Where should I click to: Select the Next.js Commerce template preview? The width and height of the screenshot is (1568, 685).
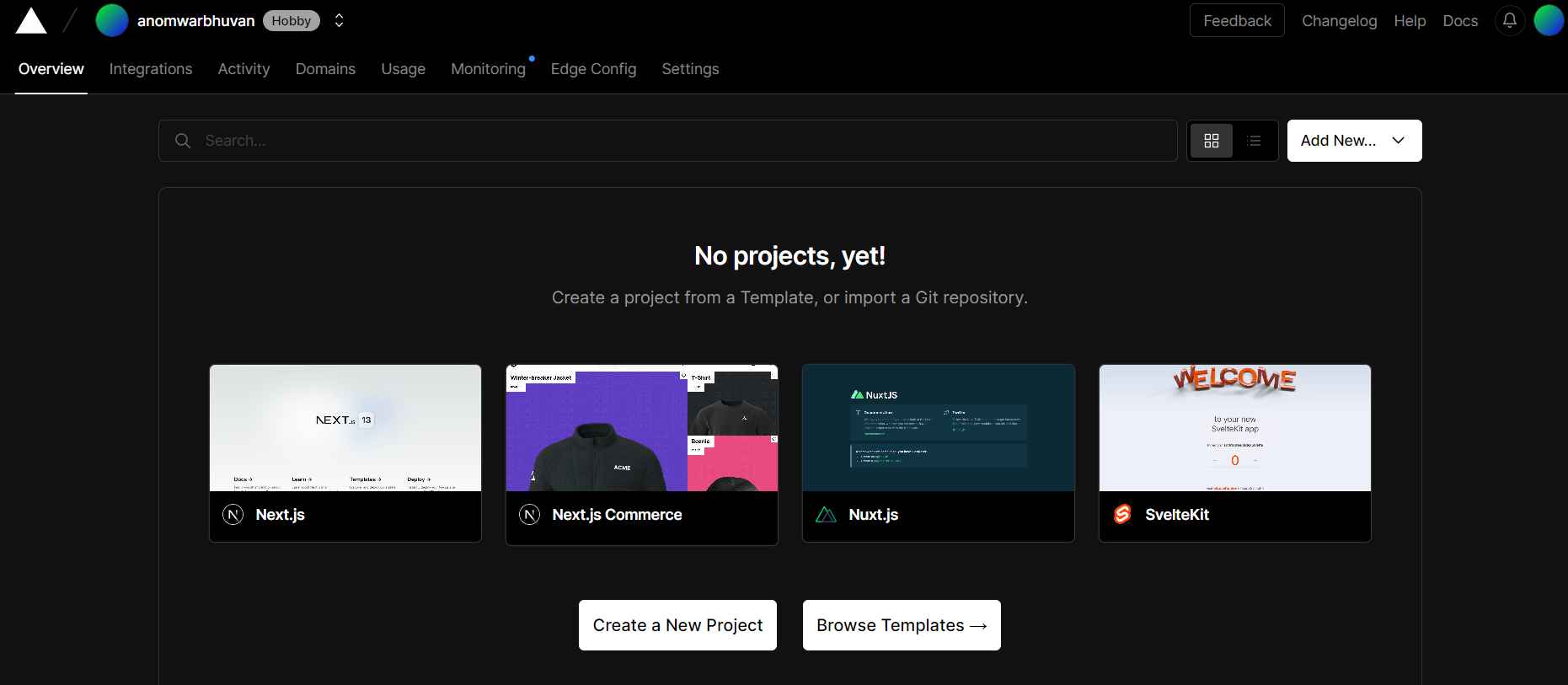pyautogui.click(x=642, y=428)
